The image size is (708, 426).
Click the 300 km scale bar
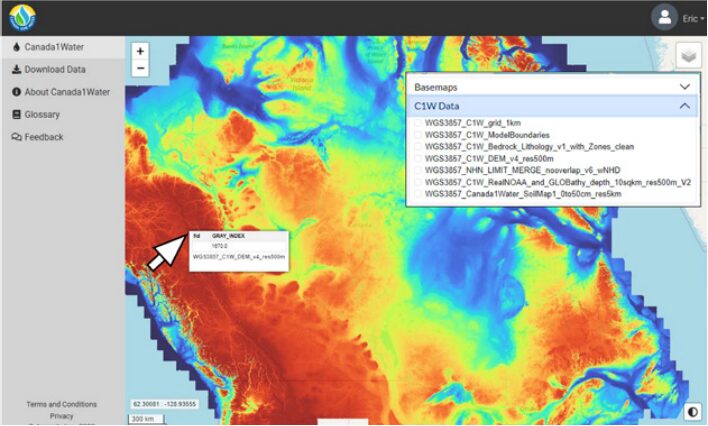146,419
